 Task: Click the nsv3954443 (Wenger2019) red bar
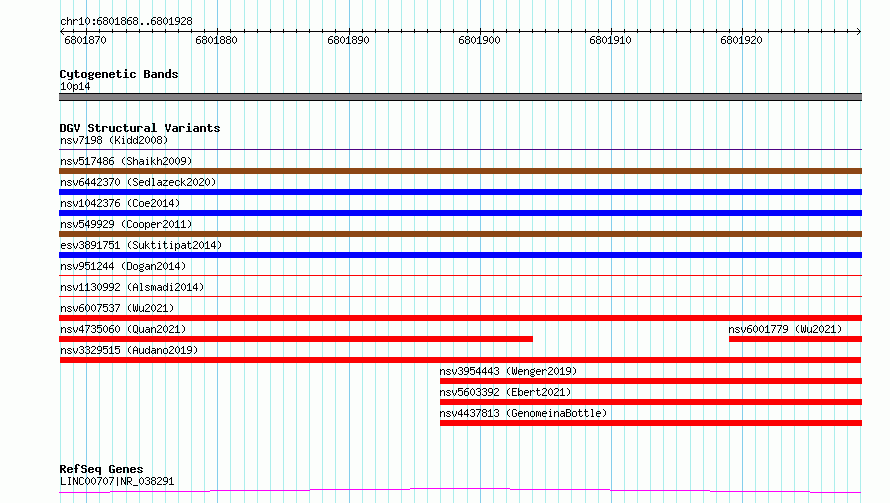click(651, 381)
